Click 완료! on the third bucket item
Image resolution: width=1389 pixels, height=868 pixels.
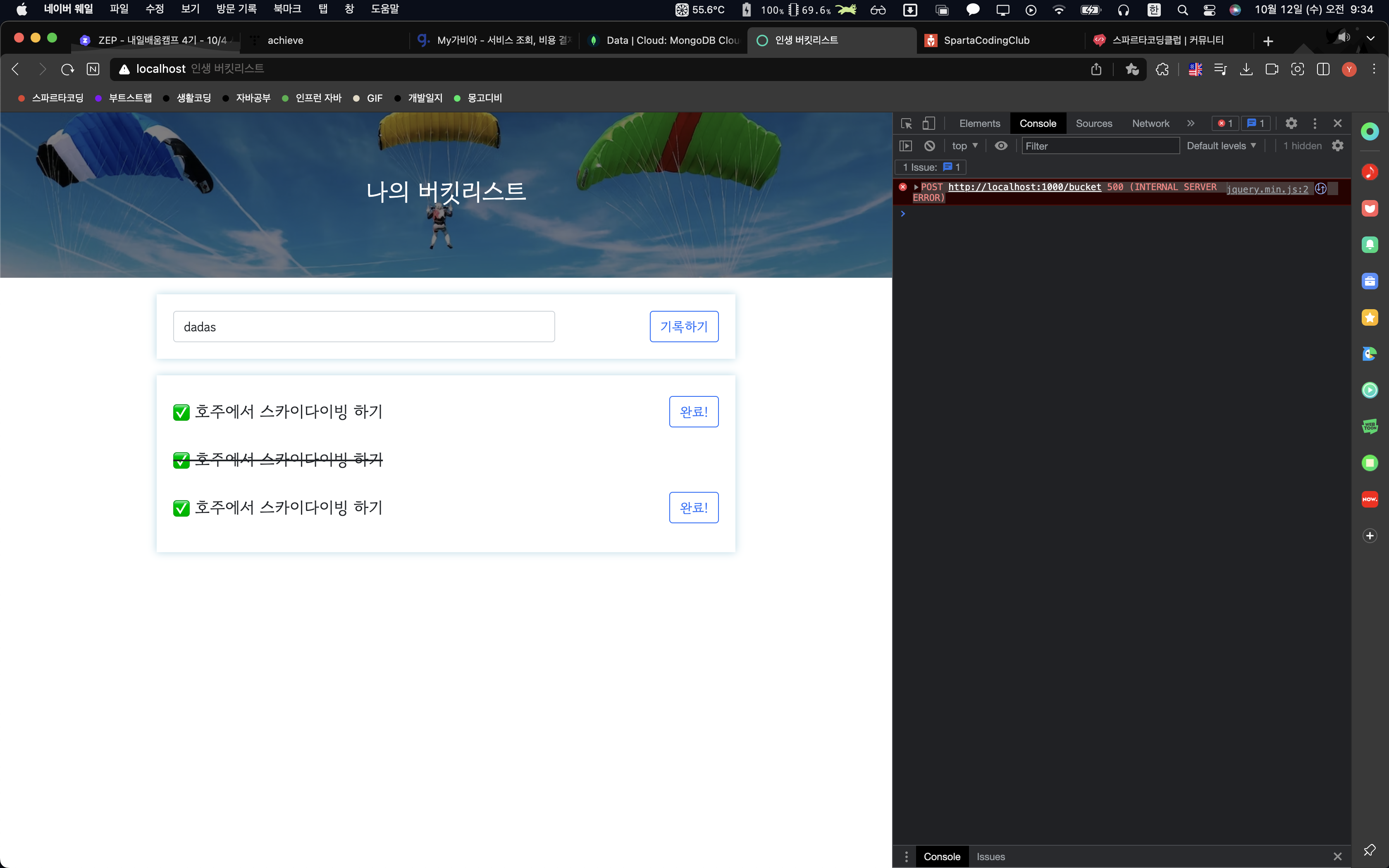[693, 508]
